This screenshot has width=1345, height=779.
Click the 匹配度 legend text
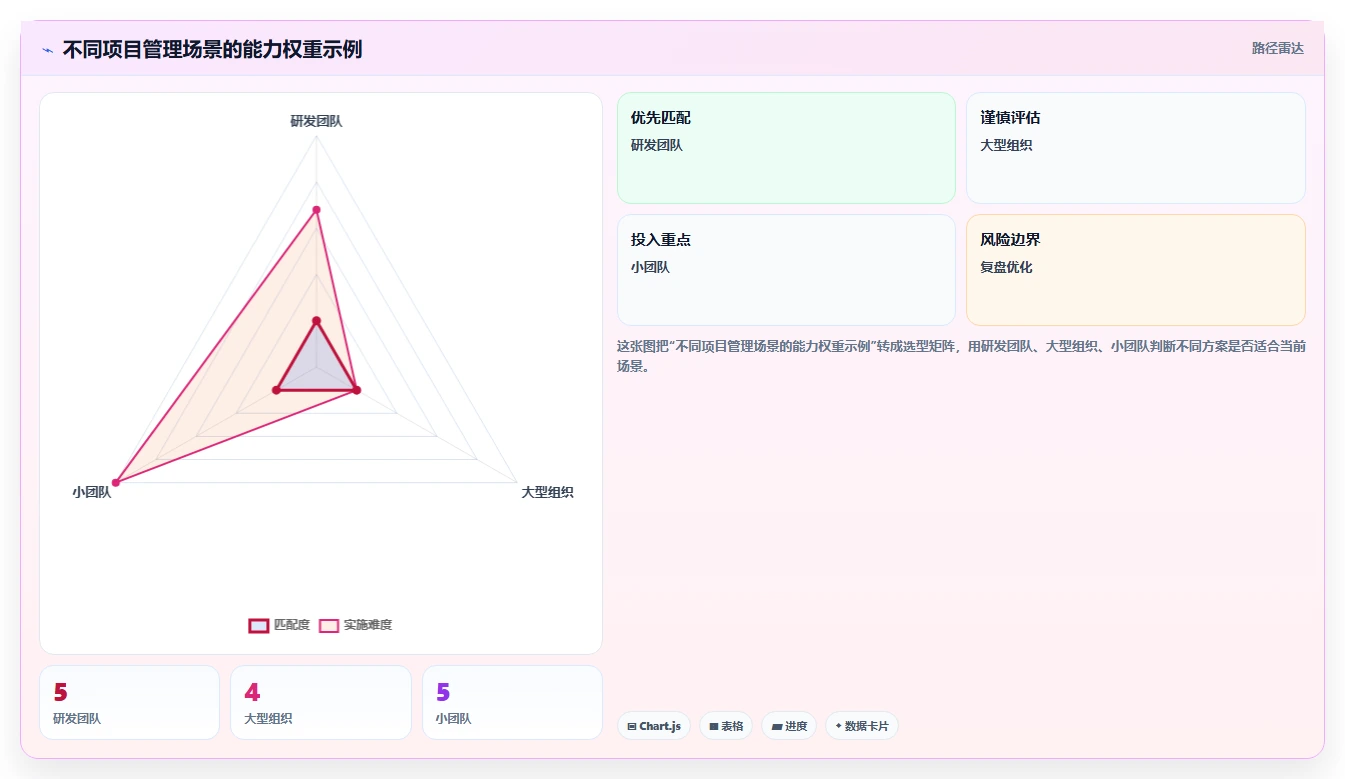coord(292,625)
